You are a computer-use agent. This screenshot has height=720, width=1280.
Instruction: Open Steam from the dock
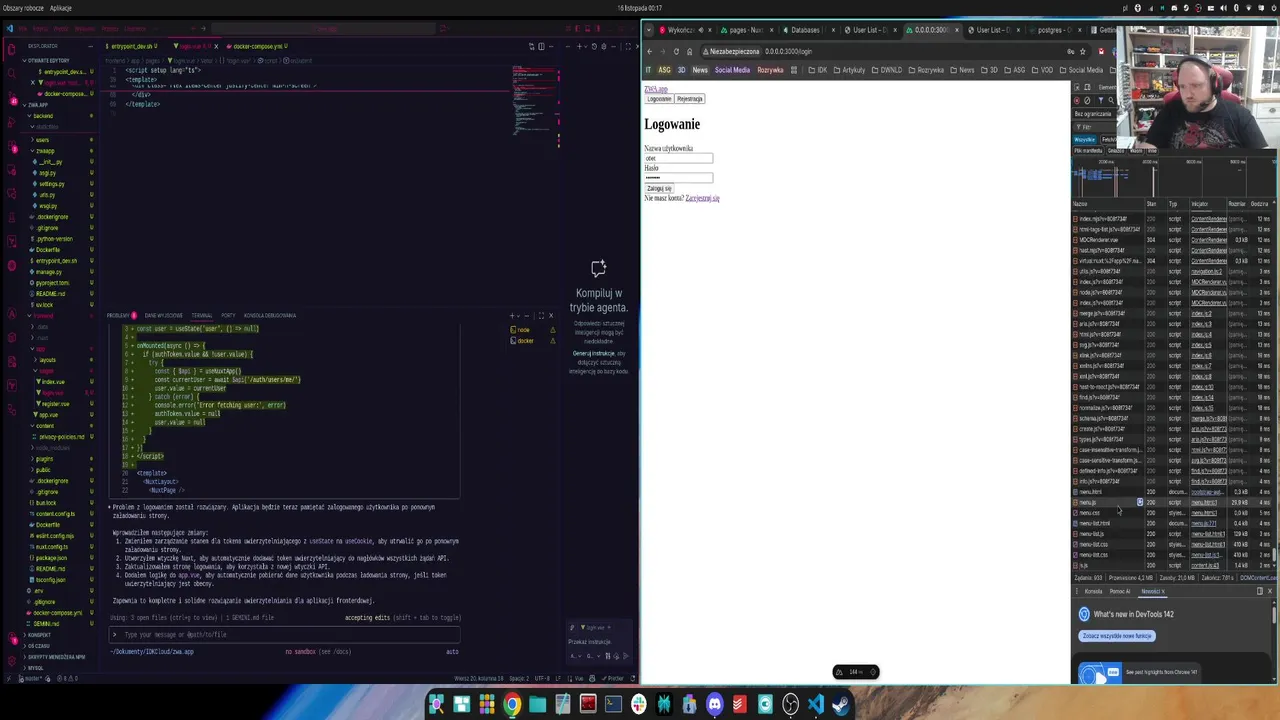(840, 704)
